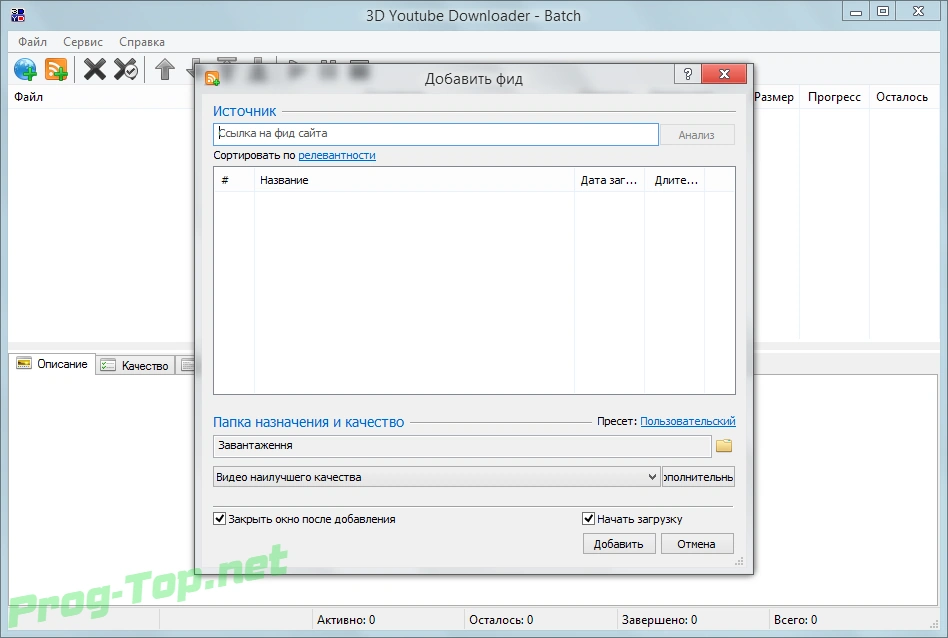
Task: Click the Дата заг... column header
Action: click(609, 180)
